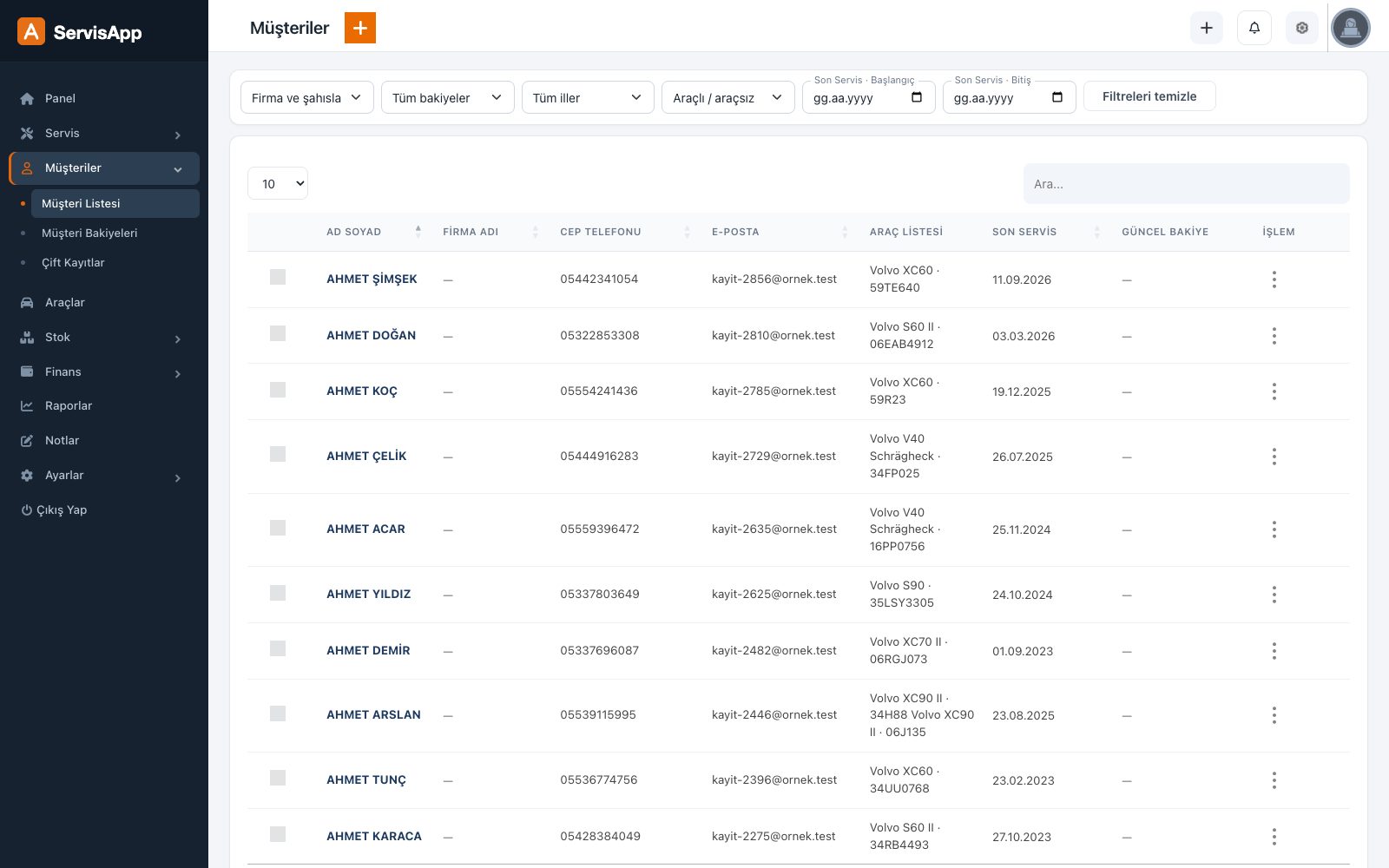Click Çıkış Yap to log out
The image size is (1389, 868).
(x=54, y=510)
